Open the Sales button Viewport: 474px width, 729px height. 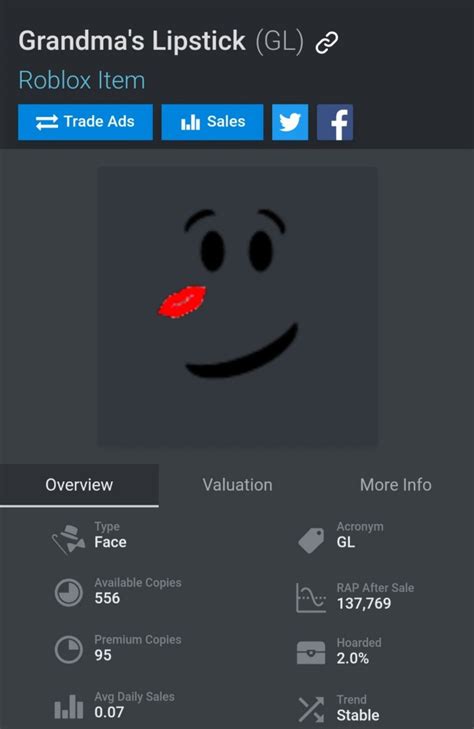(x=212, y=122)
